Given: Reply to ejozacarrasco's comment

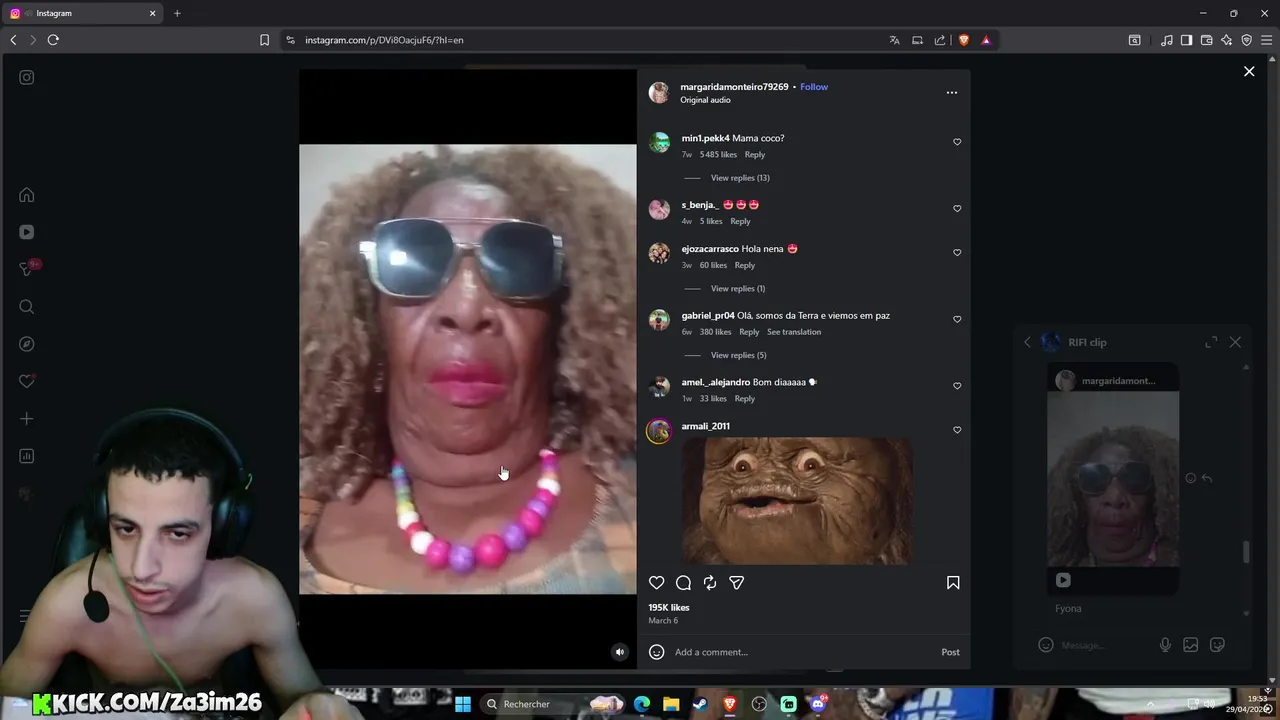Looking at the screenshot, I should pyautogui.click(x=745, y=266).
